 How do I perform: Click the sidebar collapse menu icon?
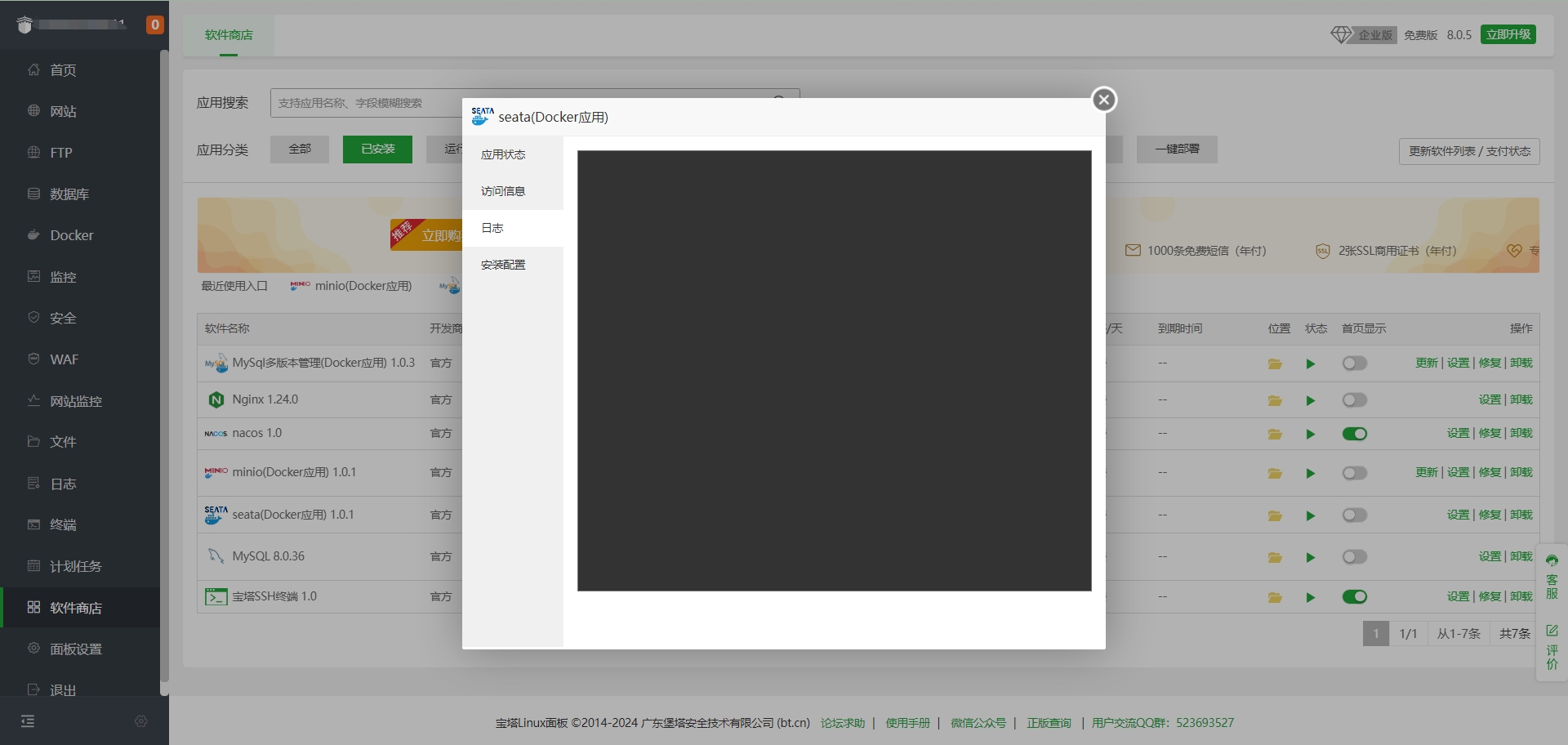pos(28,721)
